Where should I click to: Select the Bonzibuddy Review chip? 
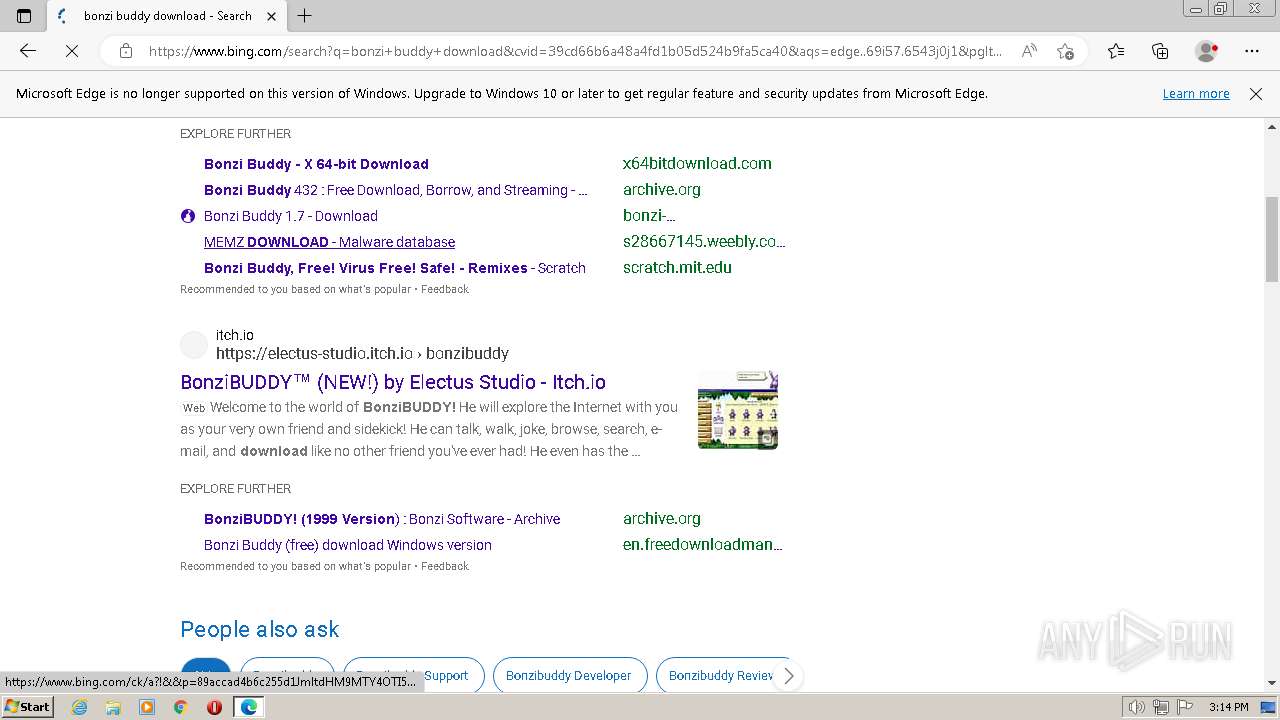pyautogui.click(x=720, y=676)
